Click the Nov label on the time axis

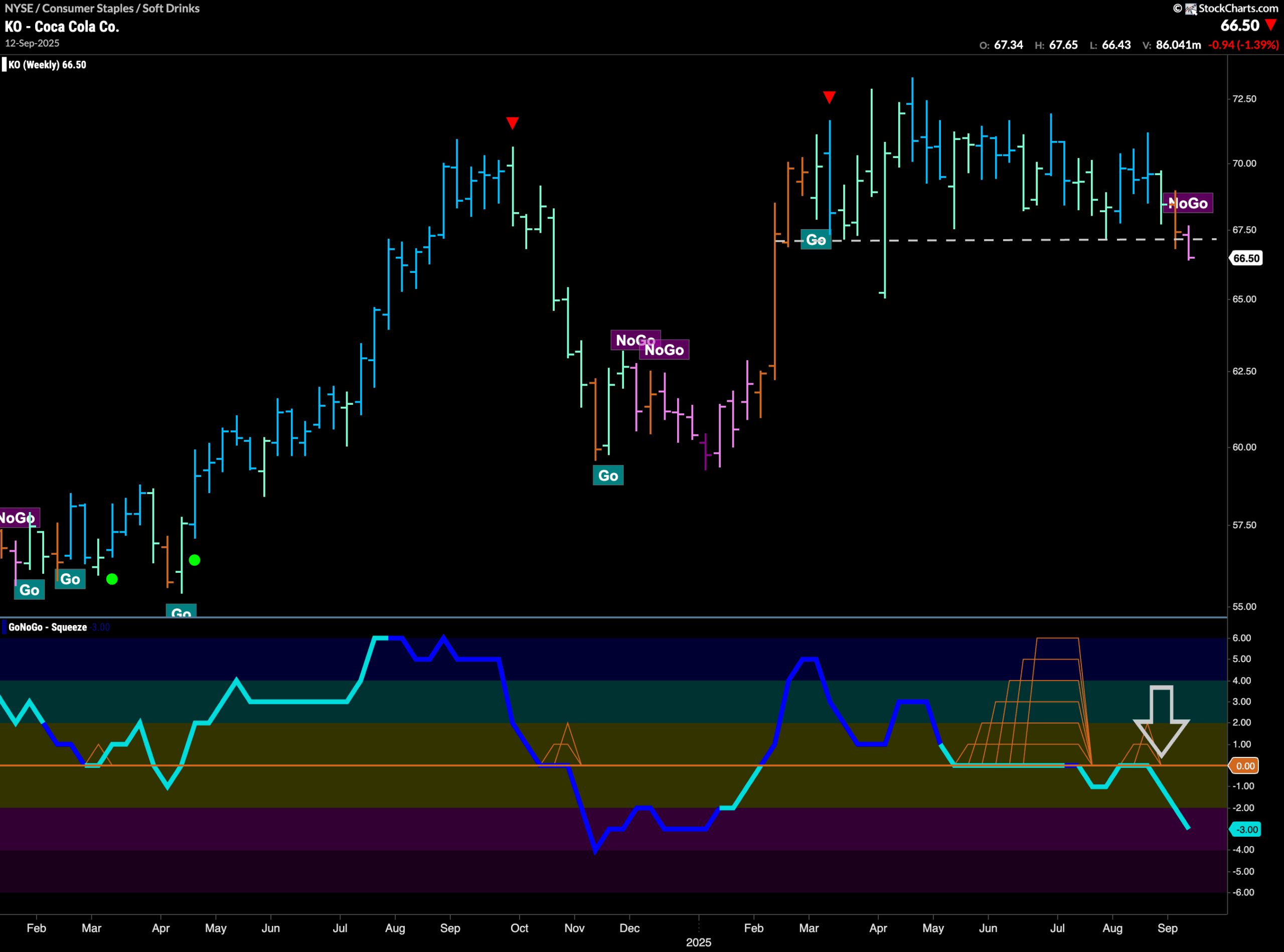click(x=574, y=928)
